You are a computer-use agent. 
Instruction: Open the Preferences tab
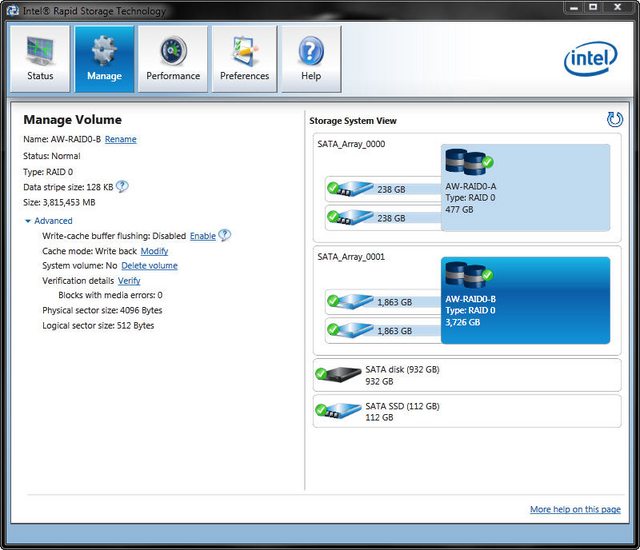pyautogui.click(x=244, y=59)
